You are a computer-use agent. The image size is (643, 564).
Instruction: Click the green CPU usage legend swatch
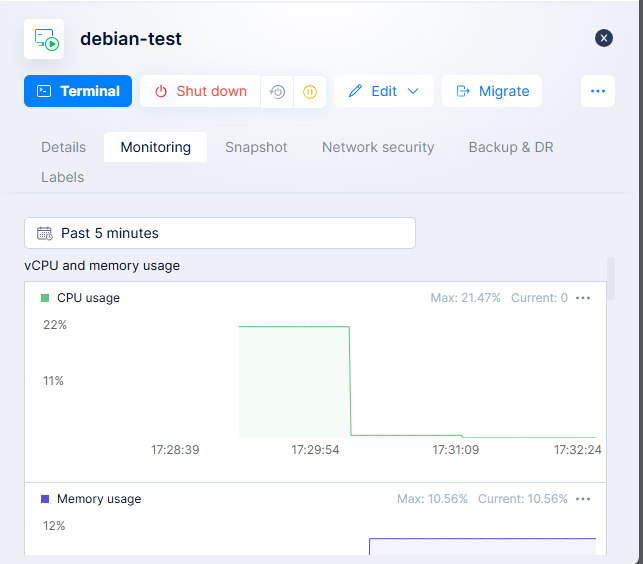[x=45, y=298]
